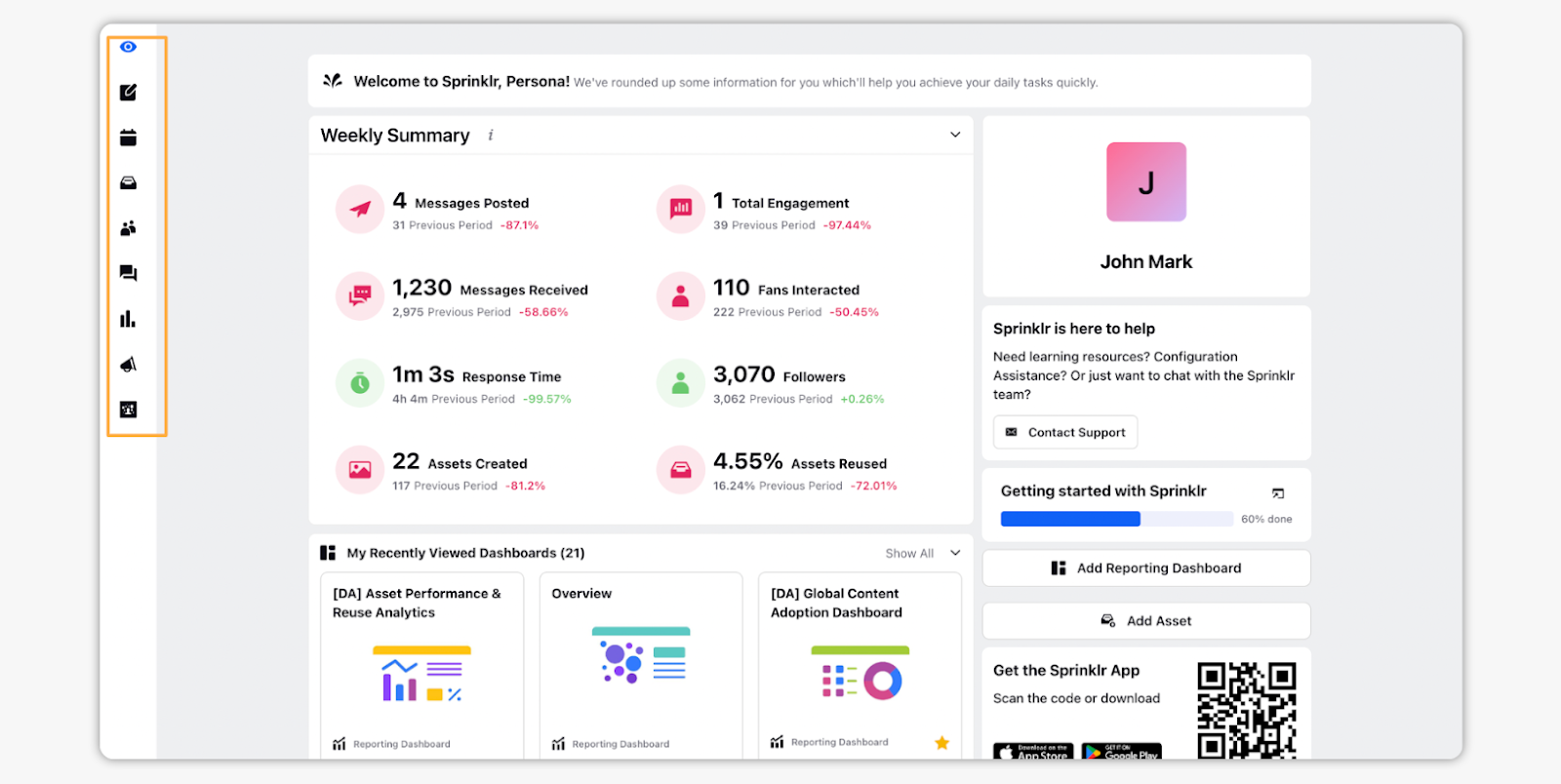The height and width of the screenshot is (784, 1561).
Task: Open the calendar icon in the sidebar
Action: click(128, 137)
